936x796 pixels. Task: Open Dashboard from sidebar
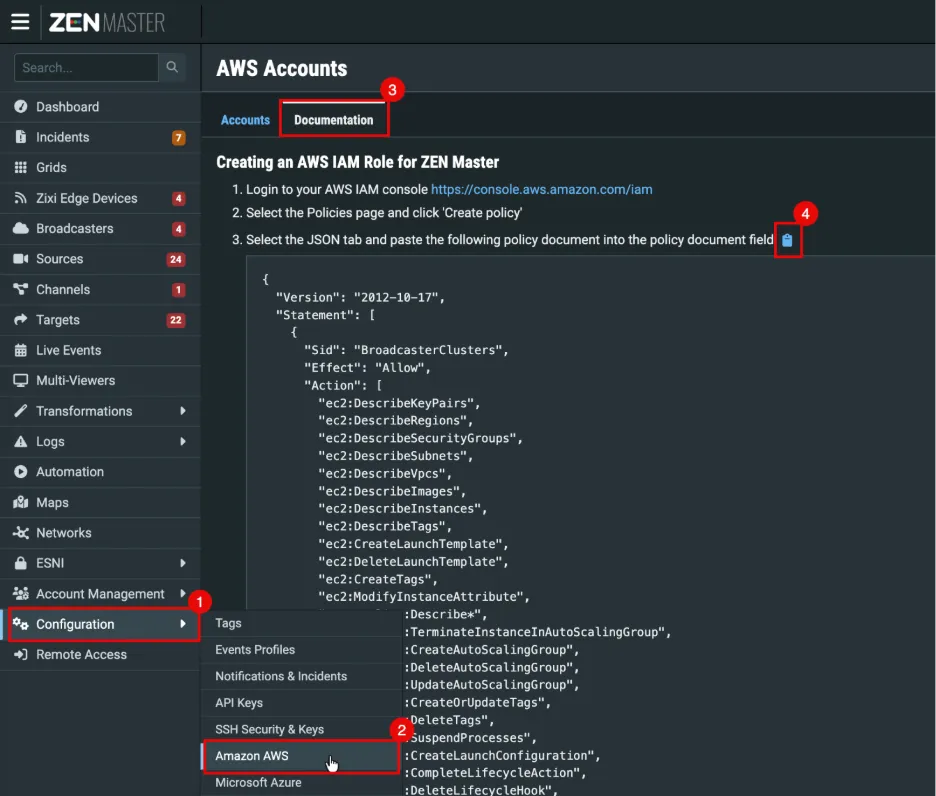[x=100, y=107]
